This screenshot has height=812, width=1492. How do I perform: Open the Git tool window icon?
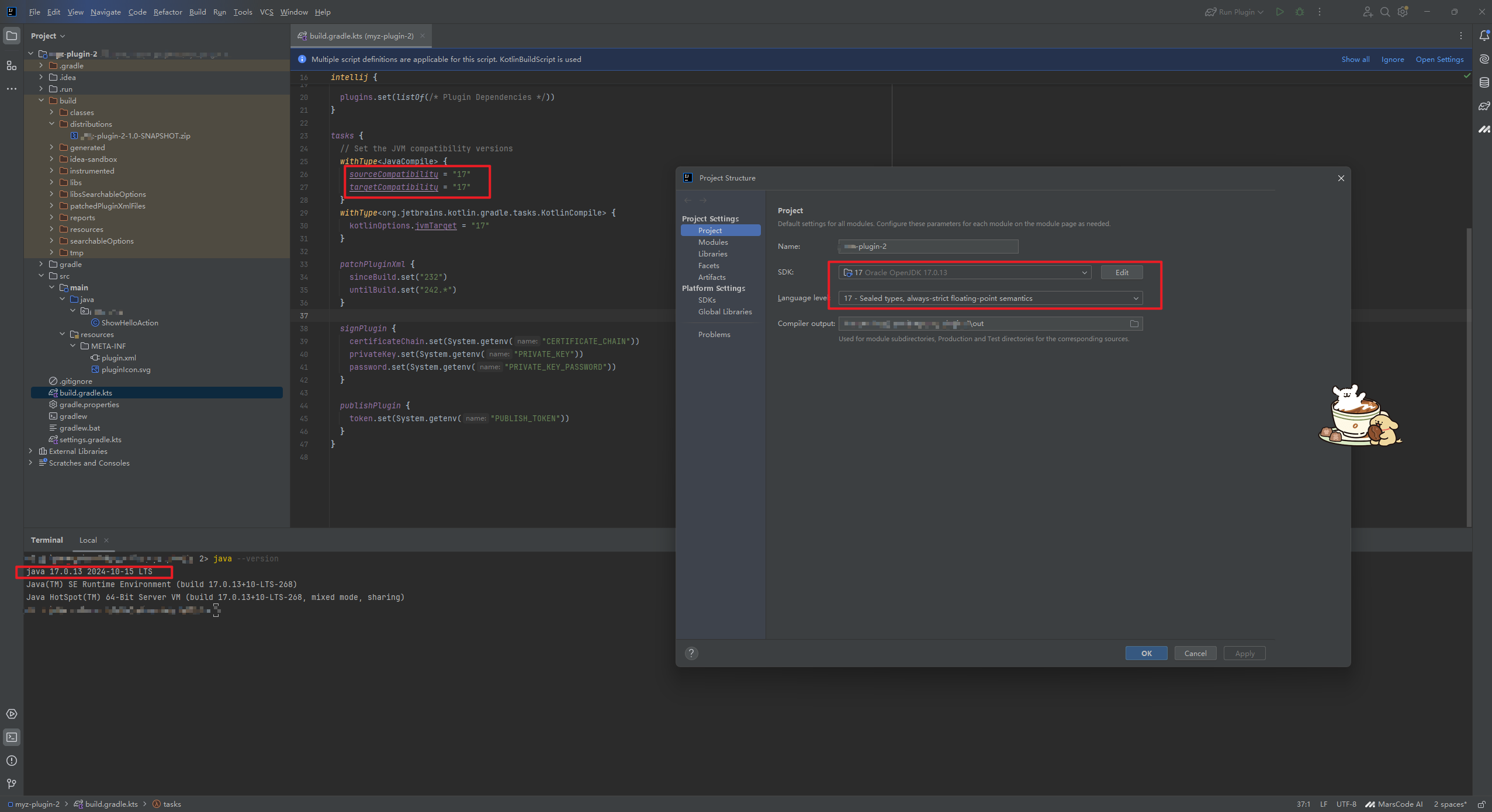pos(12,784)
